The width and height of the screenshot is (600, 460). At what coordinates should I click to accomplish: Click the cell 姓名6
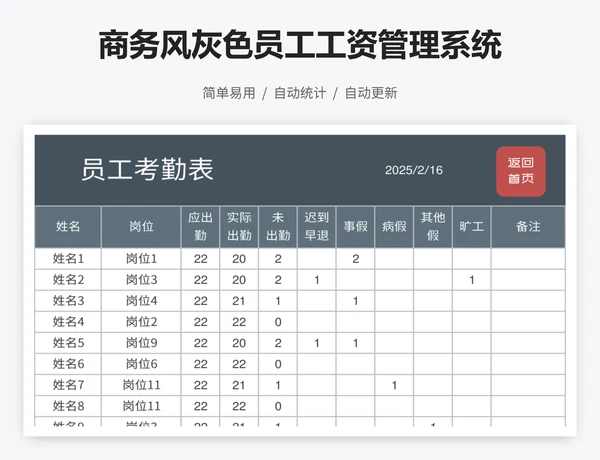68,364
